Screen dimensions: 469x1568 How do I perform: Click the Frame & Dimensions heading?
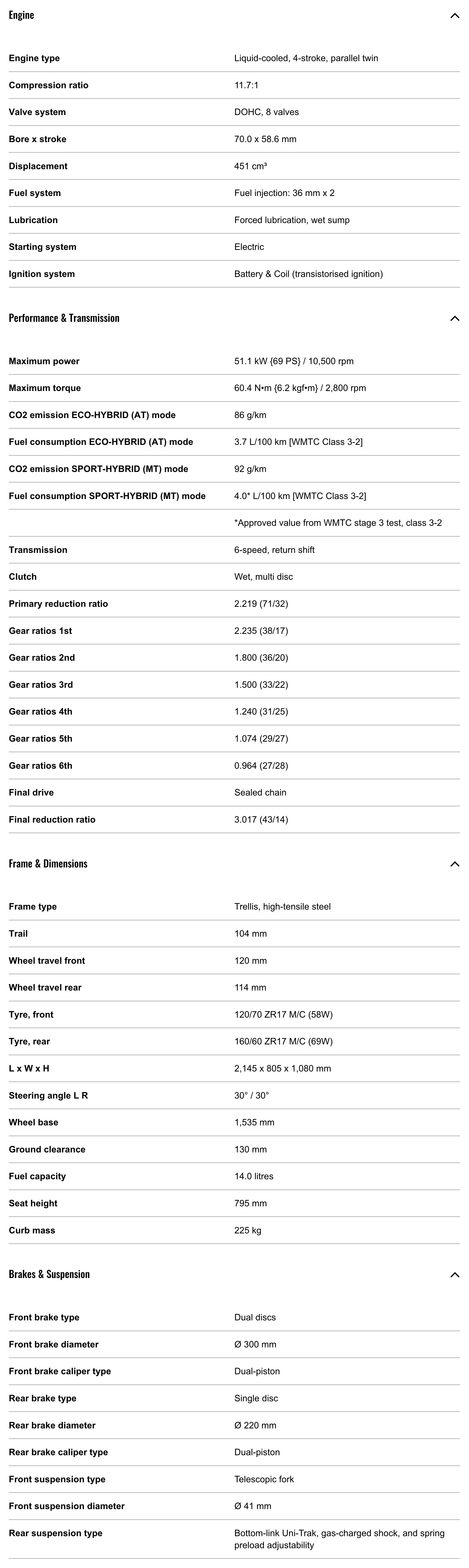click(48, 863)
